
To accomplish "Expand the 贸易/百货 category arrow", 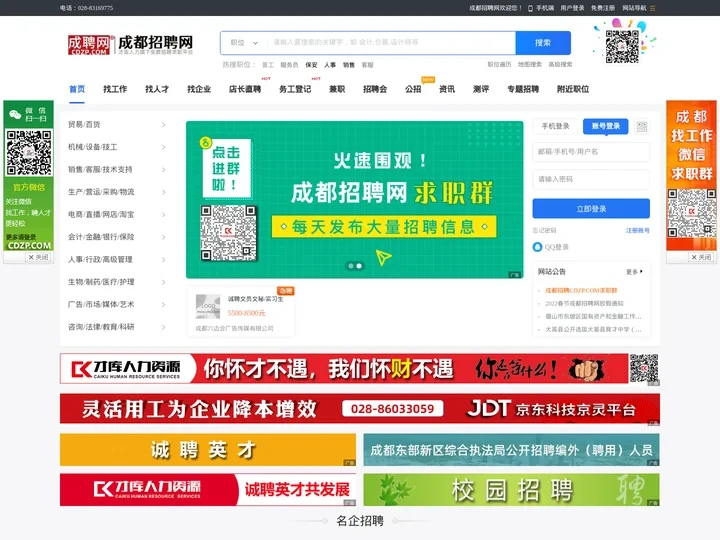I will coord(163,124).
